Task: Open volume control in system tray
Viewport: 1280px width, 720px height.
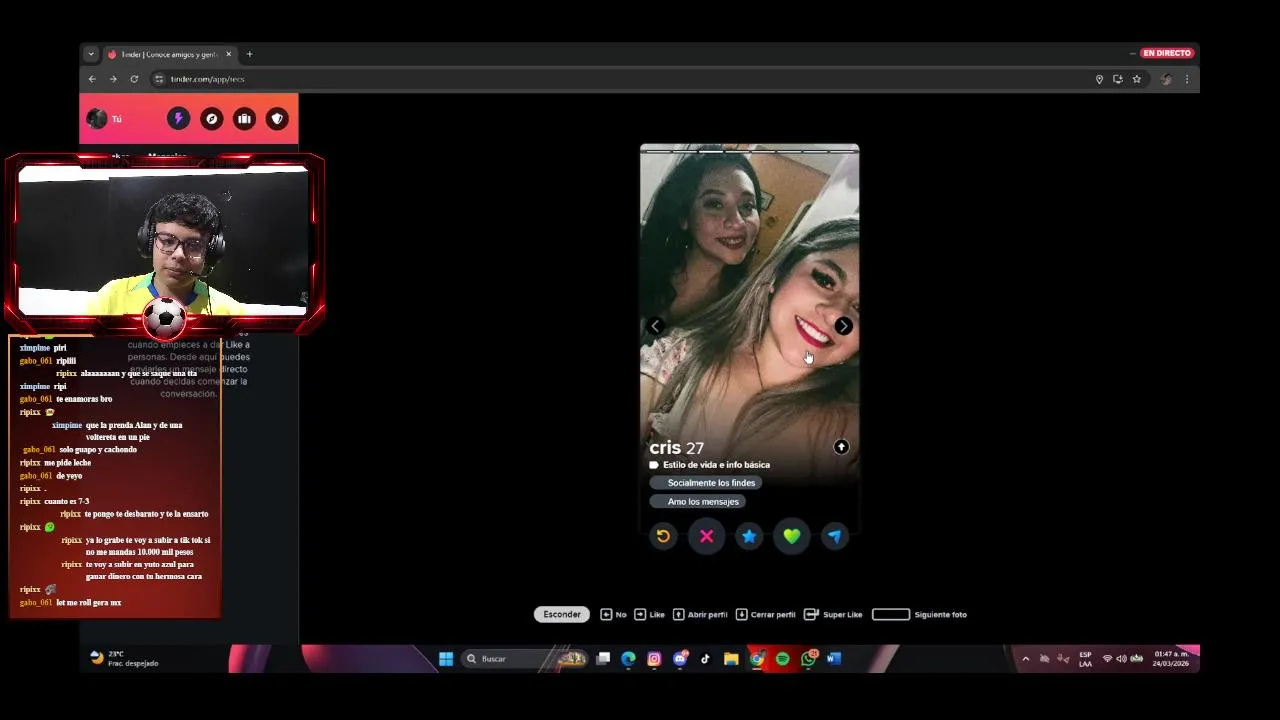Action: 1121,659
